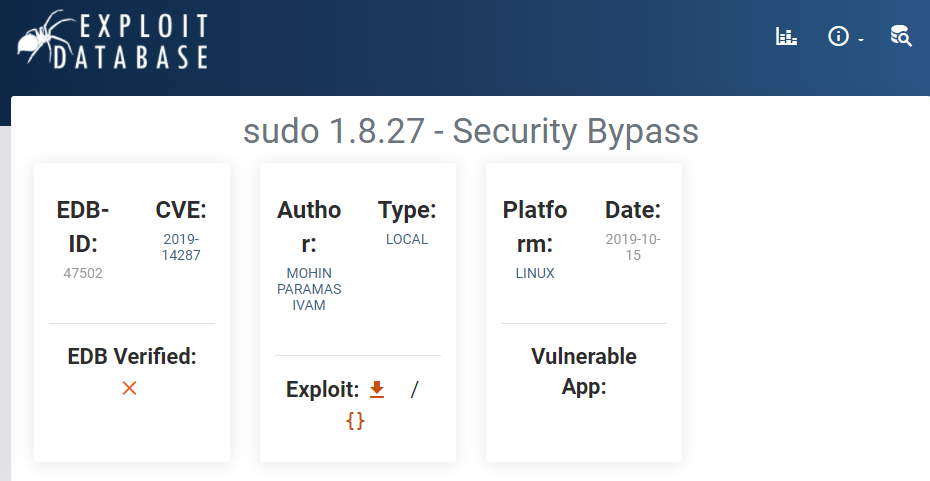This screenshot has width=930, height=481.
Task: Click the date 2019-10-15
Action: click(633, 247)
